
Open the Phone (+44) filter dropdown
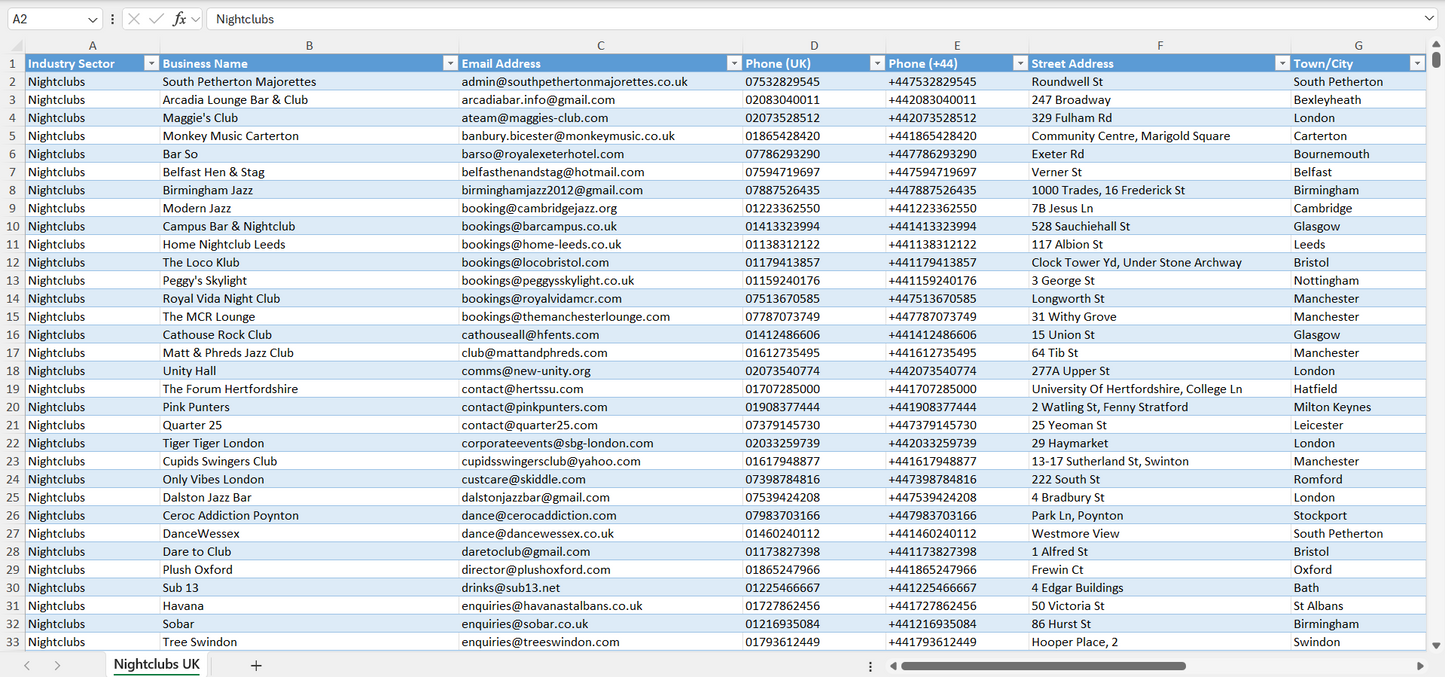(1020, 63)
